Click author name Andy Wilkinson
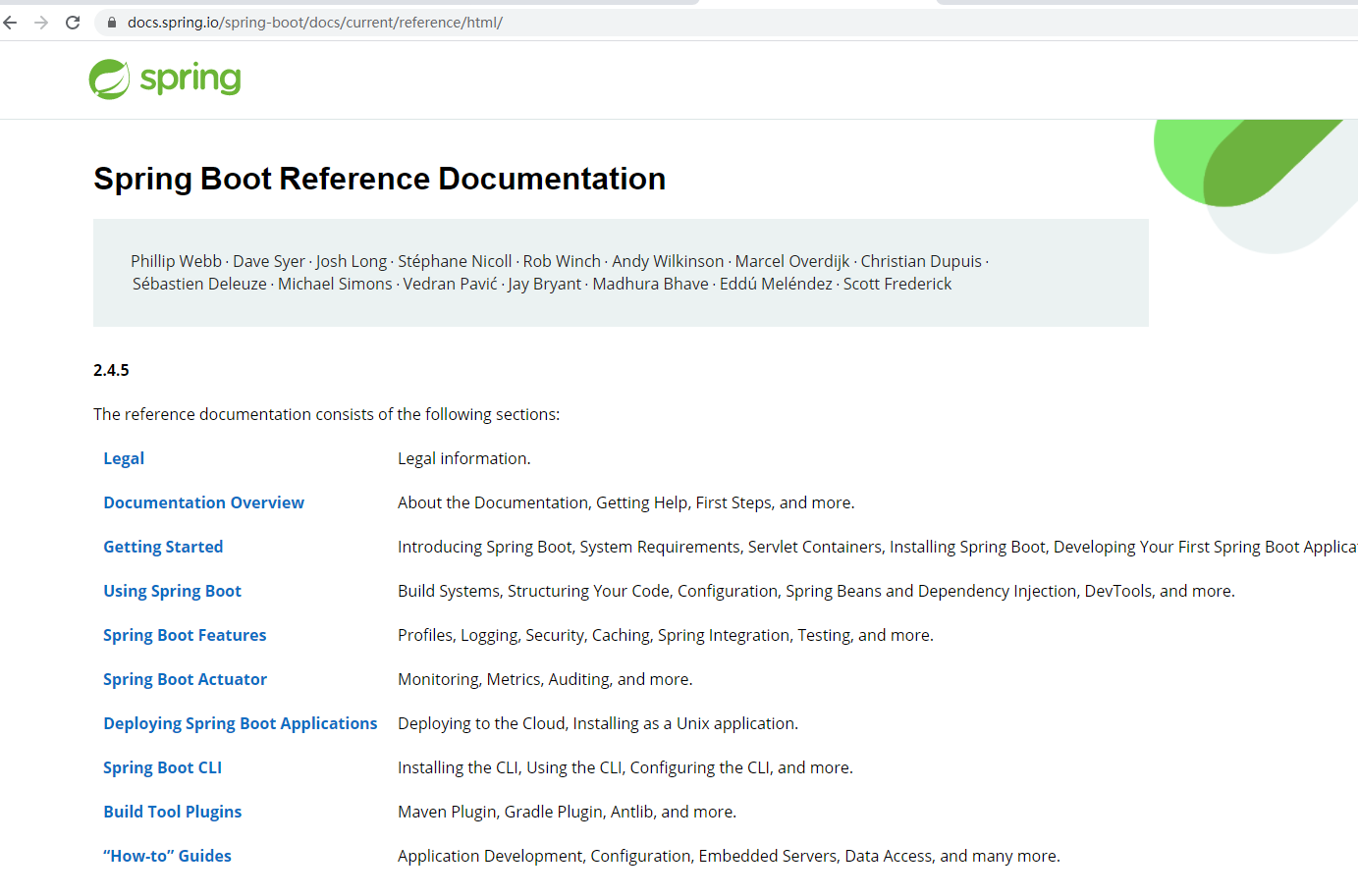This screenshot has height=896, width=1358. pos(668,261)
